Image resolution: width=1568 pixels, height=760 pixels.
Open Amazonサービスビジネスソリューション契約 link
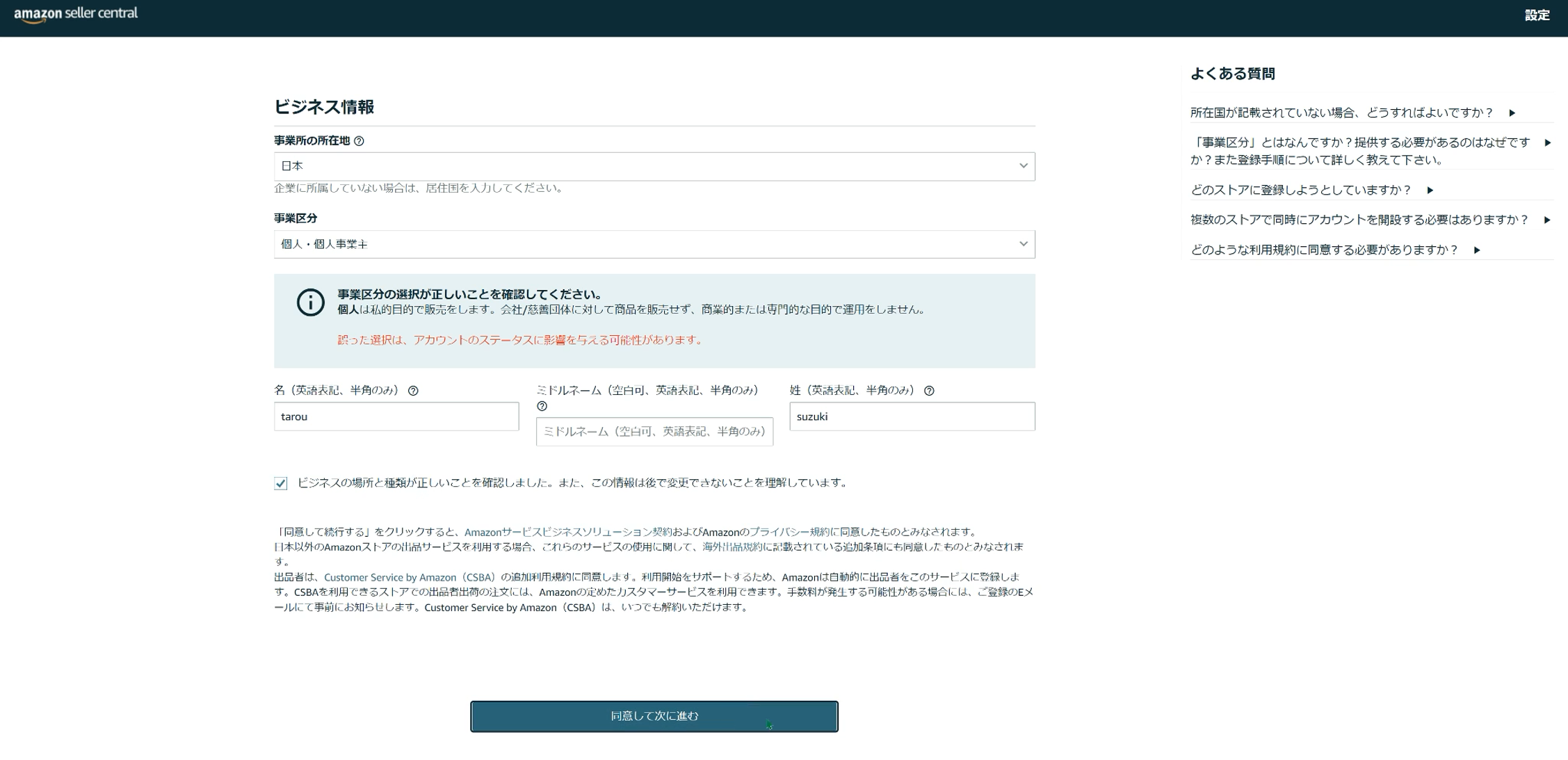(568, 532)
